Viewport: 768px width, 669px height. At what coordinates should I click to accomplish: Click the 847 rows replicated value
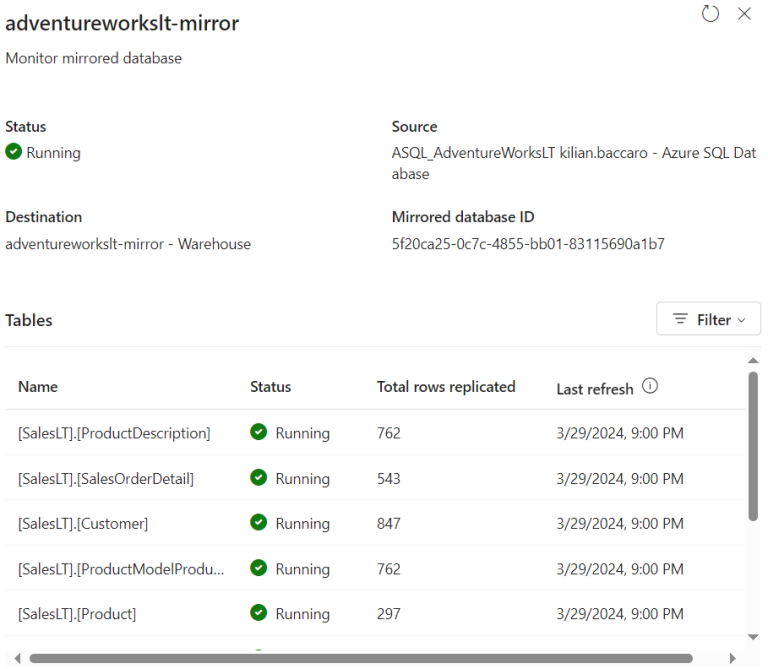[x=388, y=524]
